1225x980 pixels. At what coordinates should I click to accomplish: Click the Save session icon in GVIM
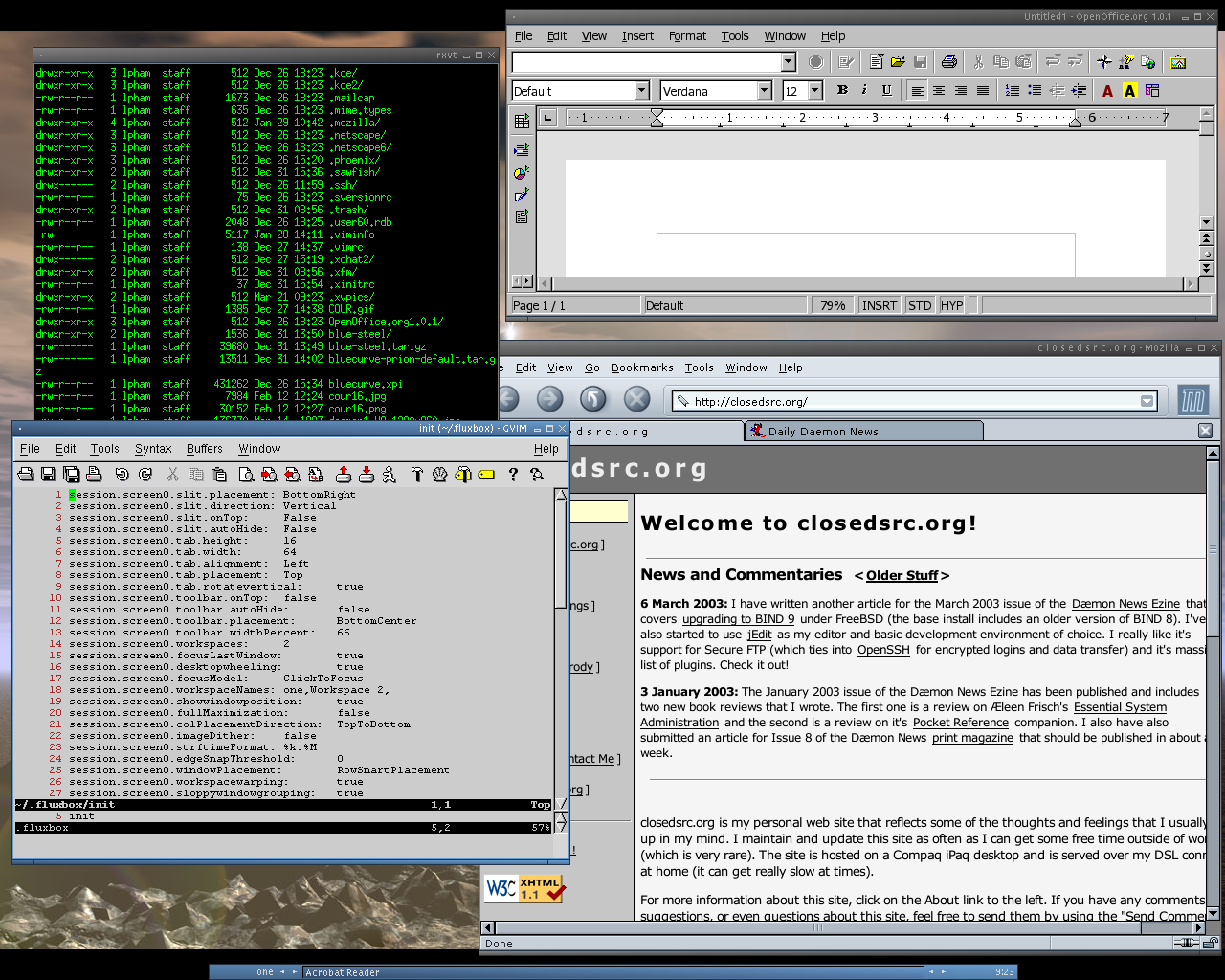366,474
